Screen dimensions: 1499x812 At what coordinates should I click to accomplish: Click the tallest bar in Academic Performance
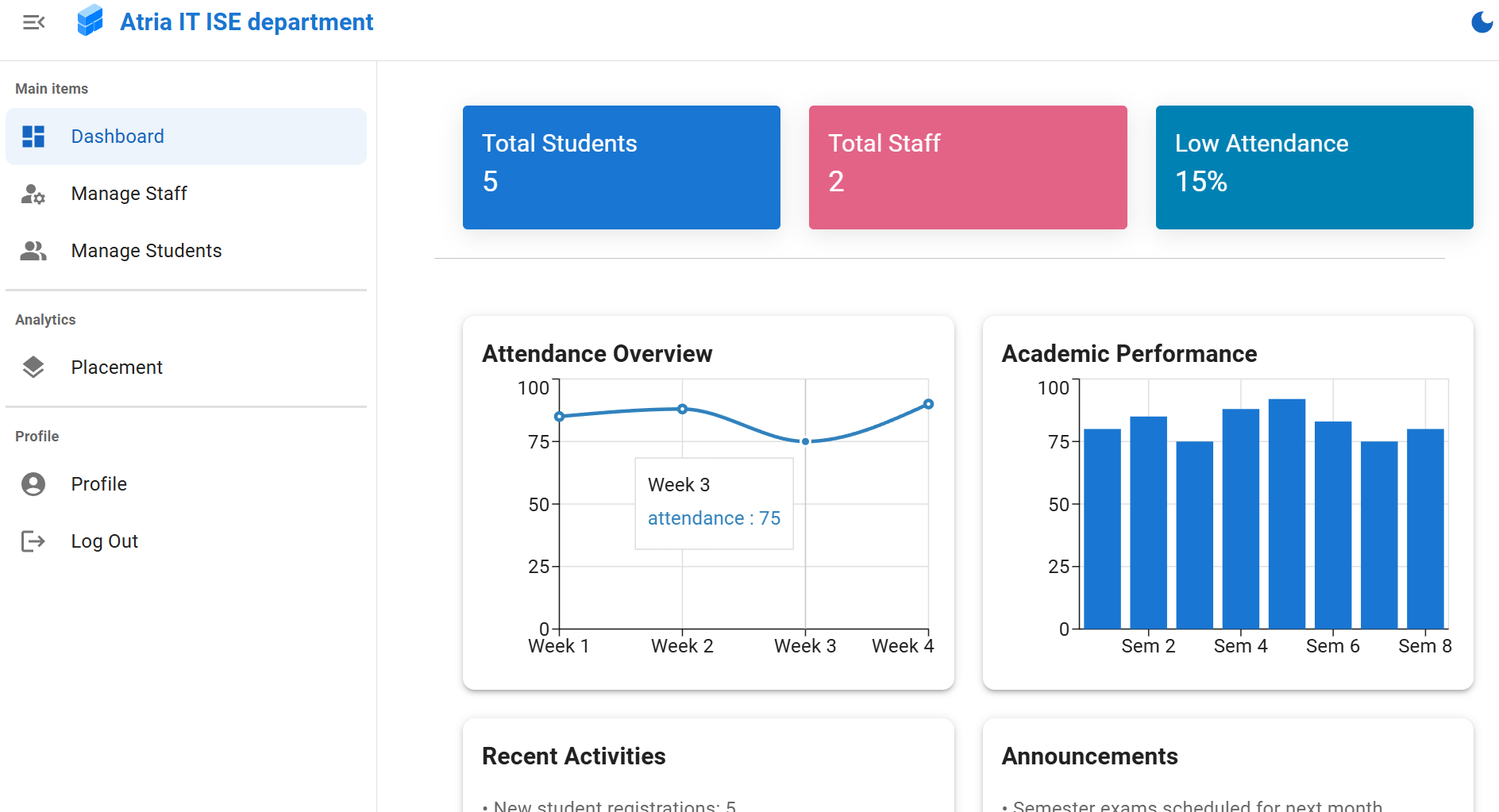(x=1287, y=514)
